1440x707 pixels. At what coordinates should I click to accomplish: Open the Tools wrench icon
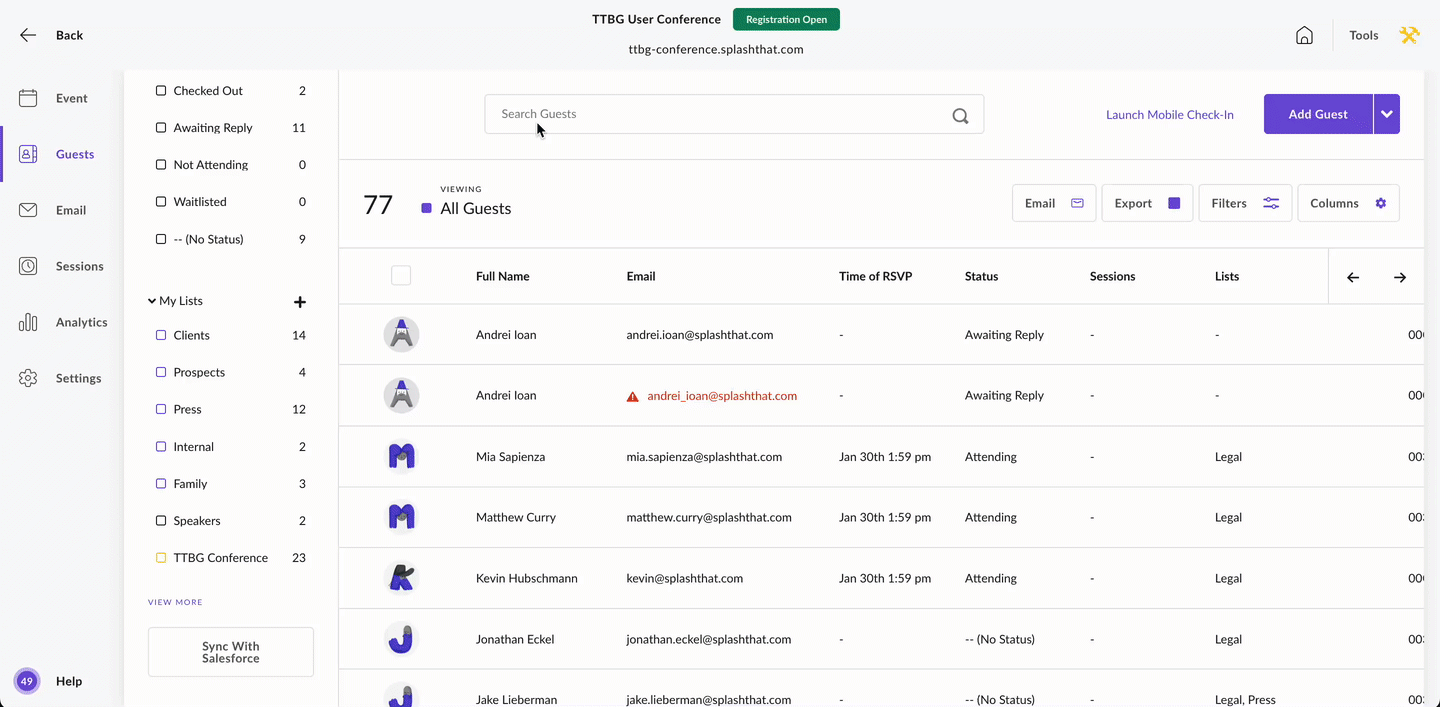(x=1409, y=35)
